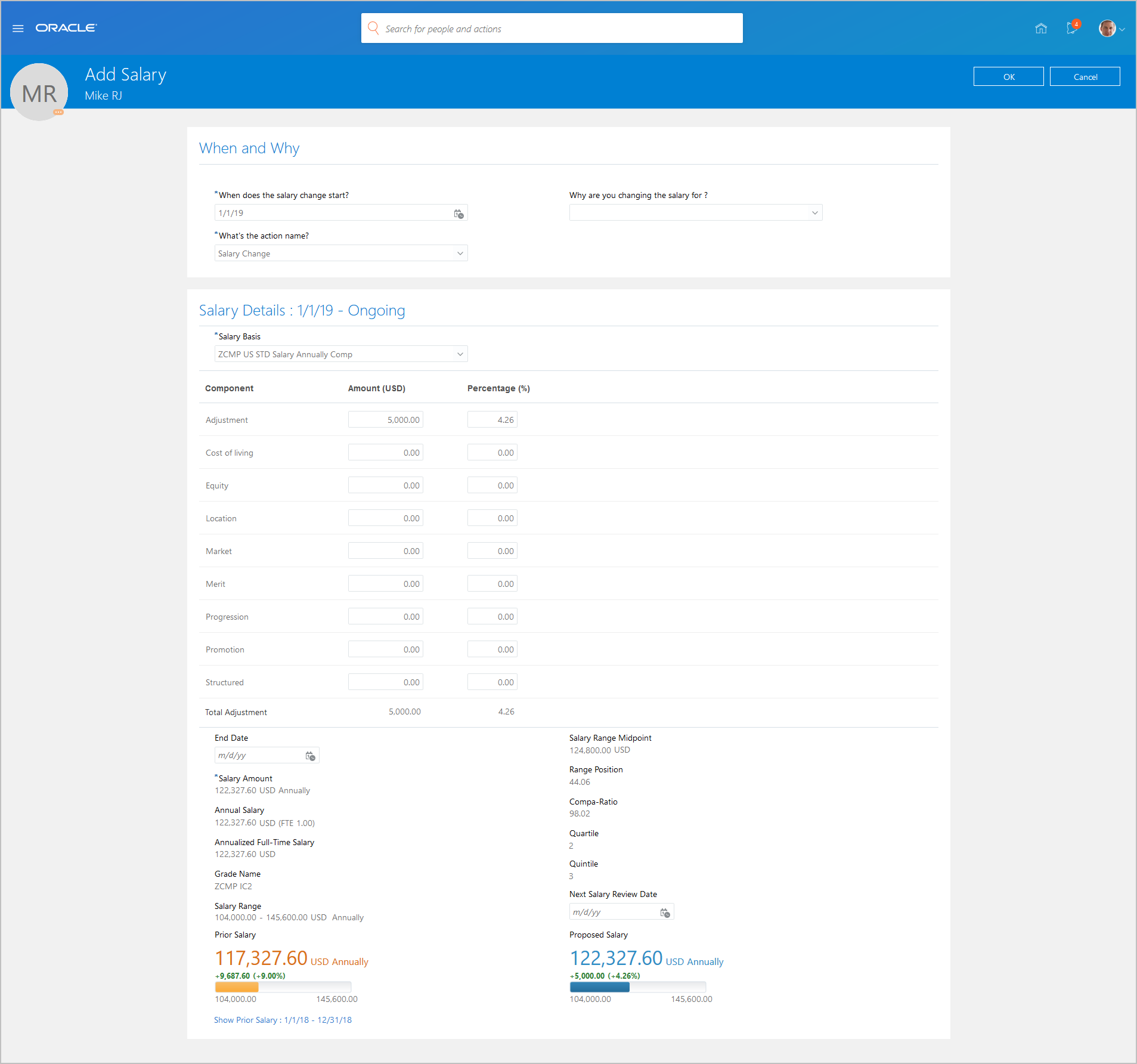
Task: Click the Location amount field
Action: [386, 518]
